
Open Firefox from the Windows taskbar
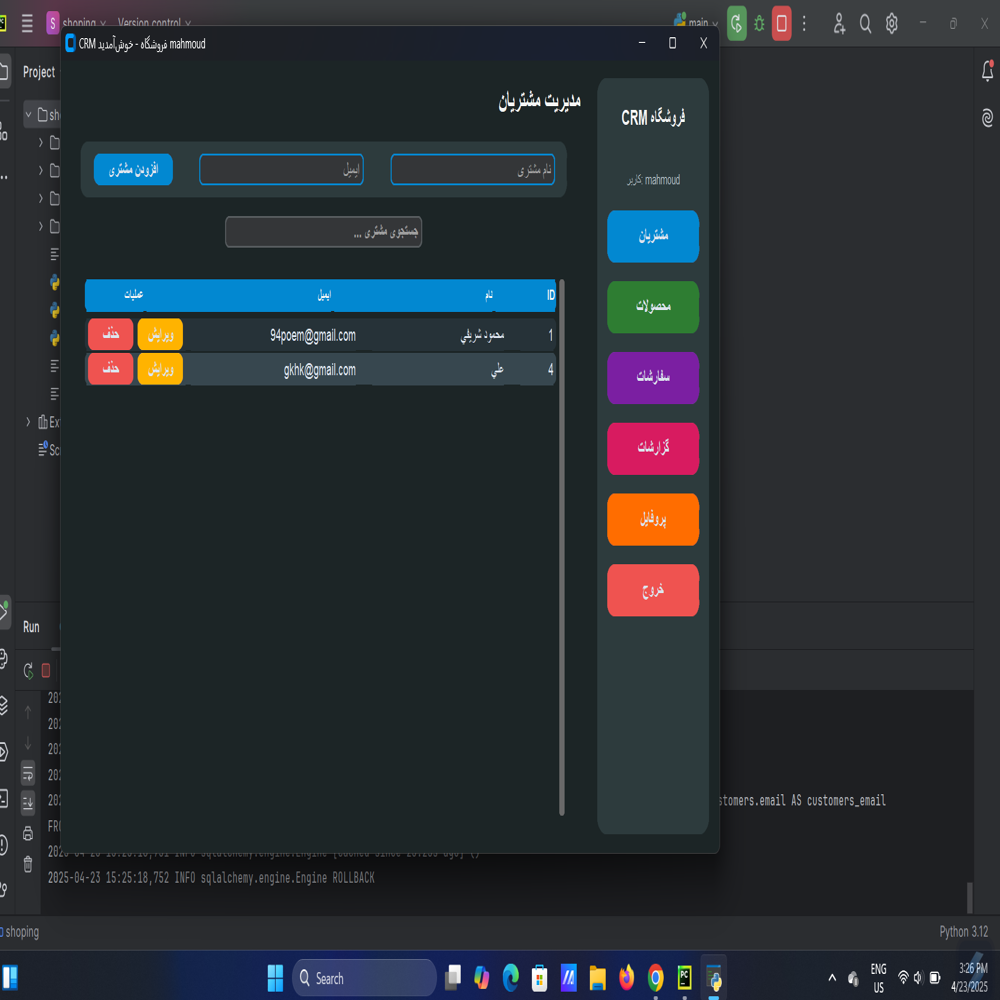tap(627, 978)
